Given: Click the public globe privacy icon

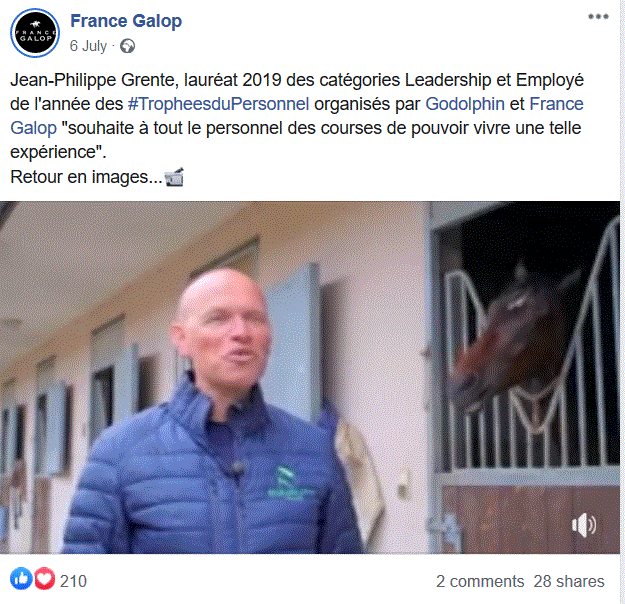Looking at the screenshot, I should click(x=128, y=46).
